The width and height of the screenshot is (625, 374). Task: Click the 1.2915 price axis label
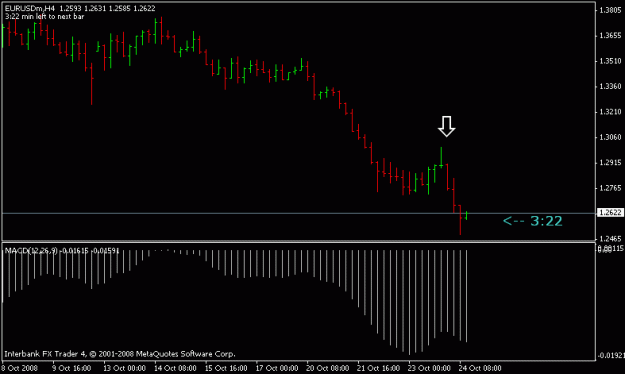[611, 163]
